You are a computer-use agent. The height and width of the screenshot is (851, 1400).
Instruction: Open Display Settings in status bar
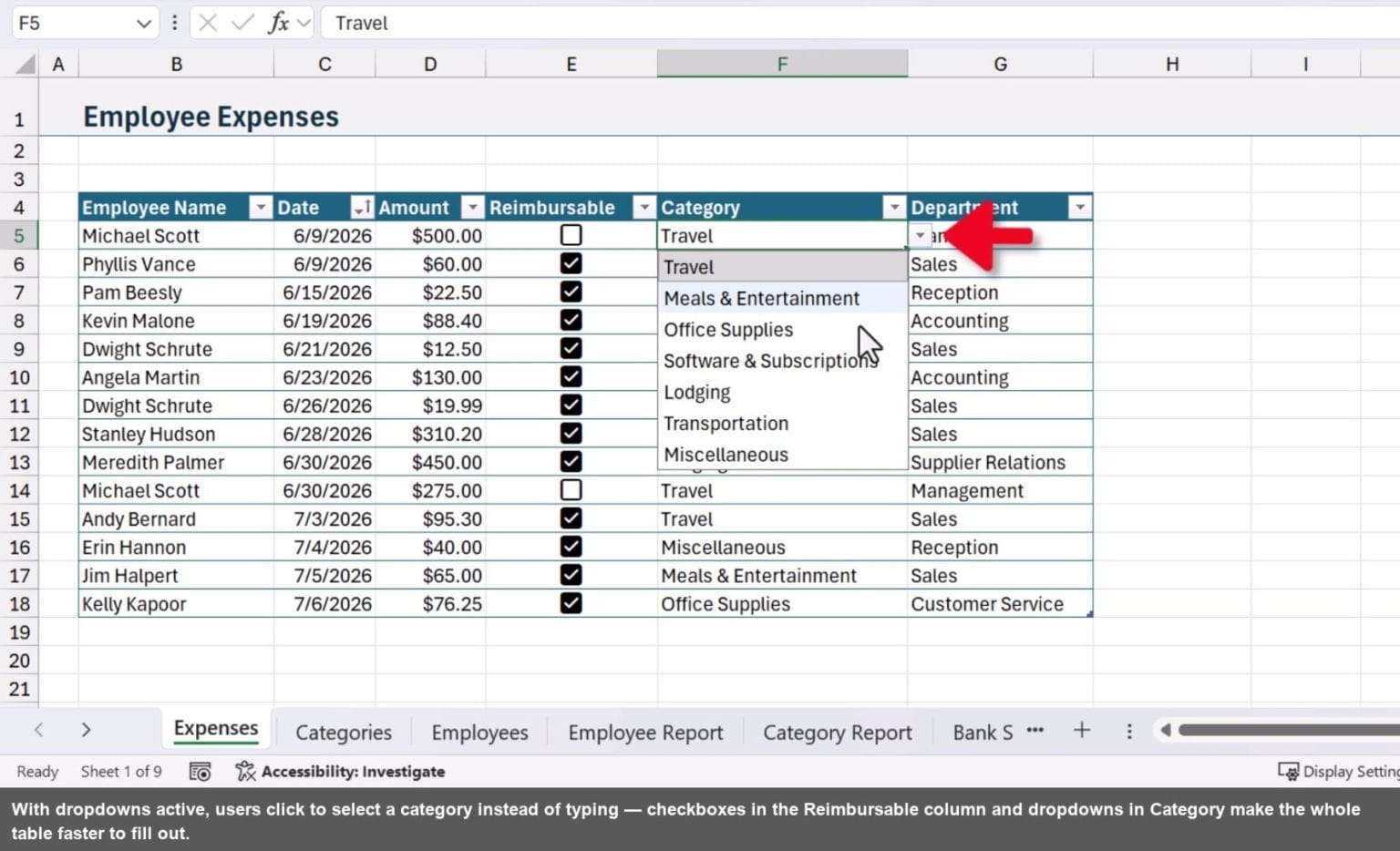[1339, 772]
